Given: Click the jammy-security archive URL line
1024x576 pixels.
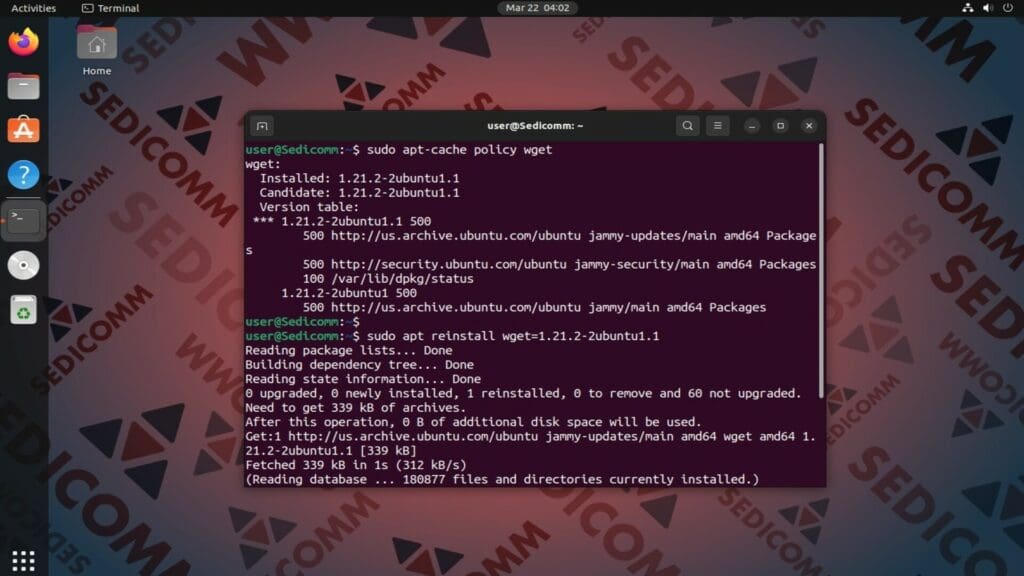Looking at the screenshot, I should point(559,264).
